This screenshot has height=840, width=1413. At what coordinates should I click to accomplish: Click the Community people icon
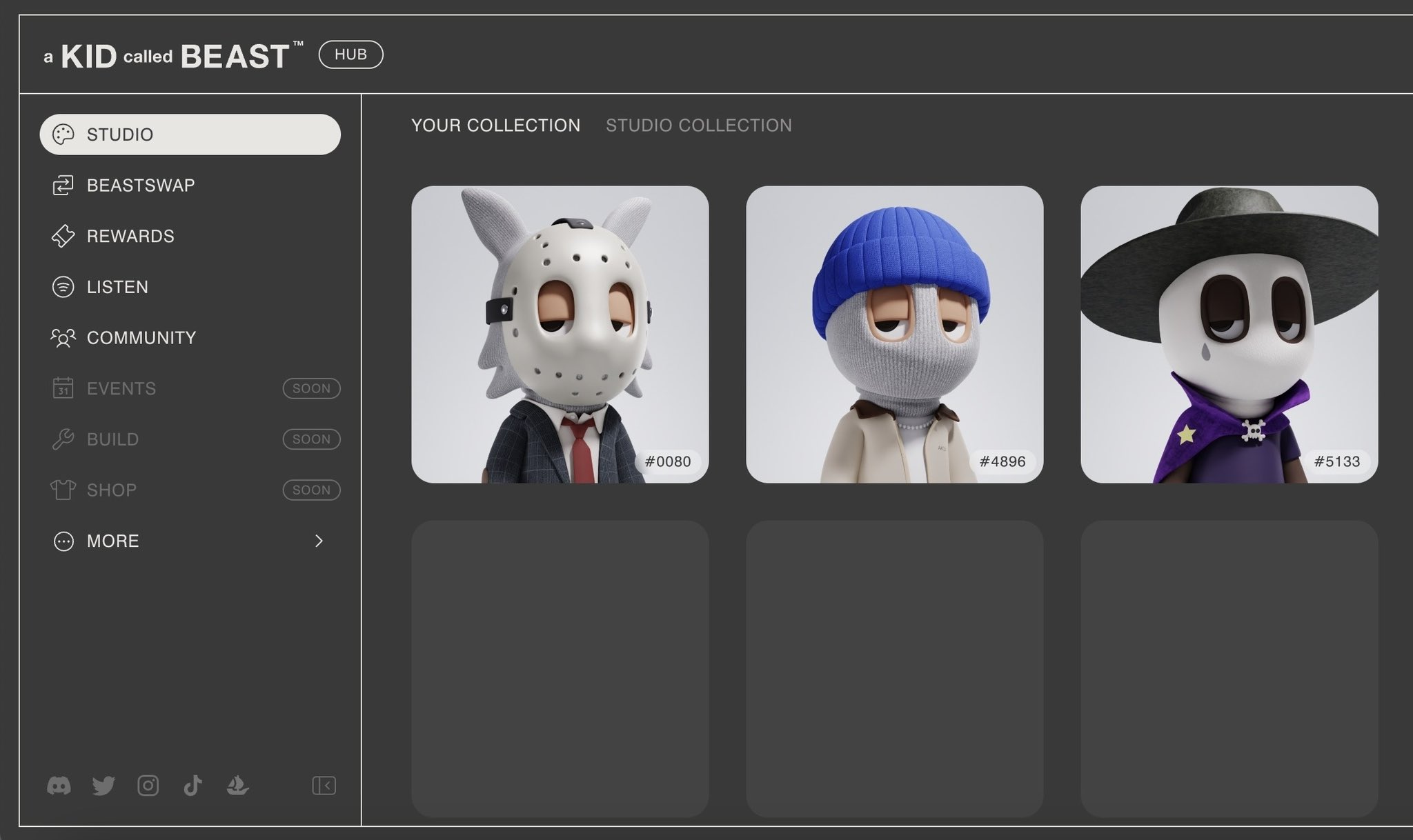point(63,338)
